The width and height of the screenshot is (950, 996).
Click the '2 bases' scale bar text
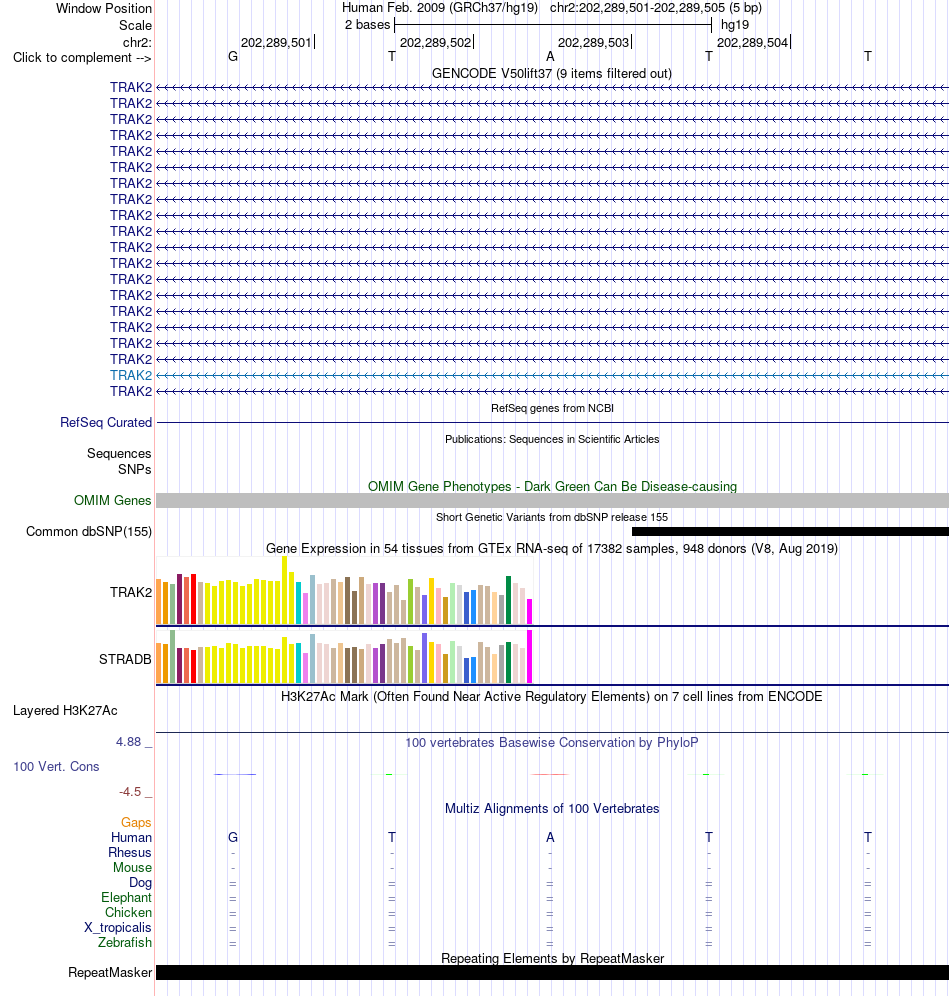(x=367, y=25)
